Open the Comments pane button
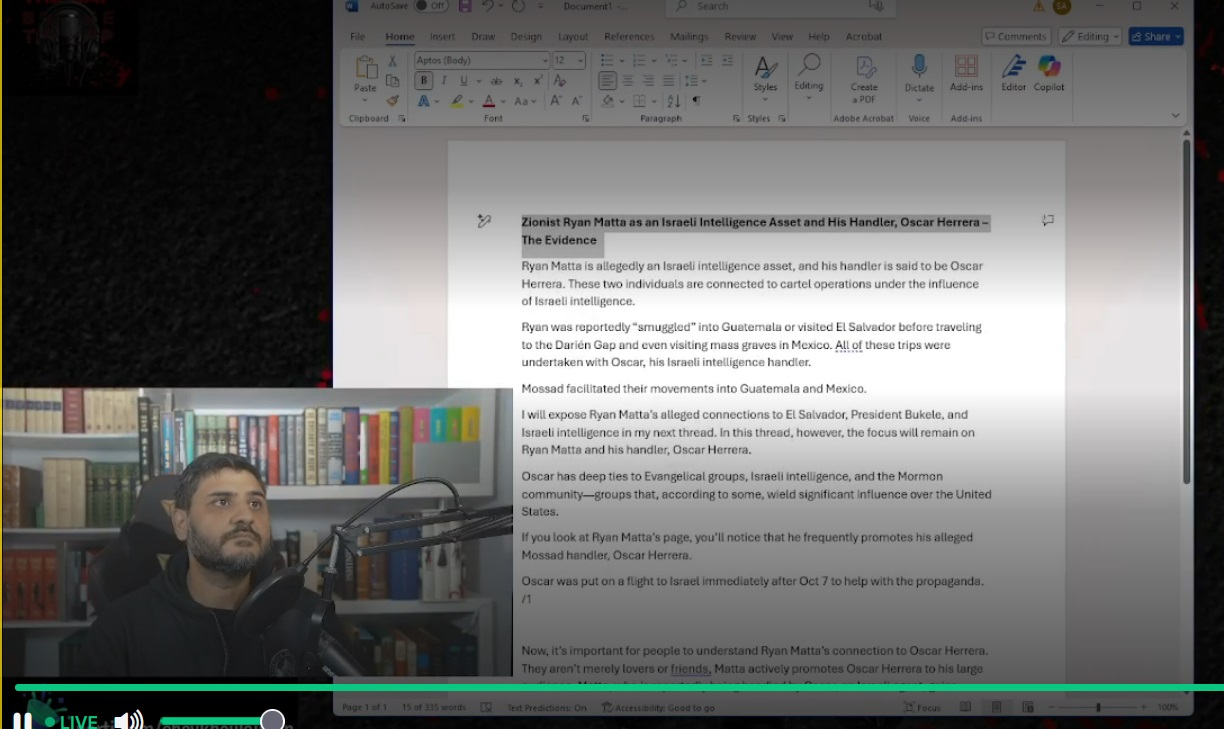Viewport: 1224px width, 729px height. [1015, 37]
